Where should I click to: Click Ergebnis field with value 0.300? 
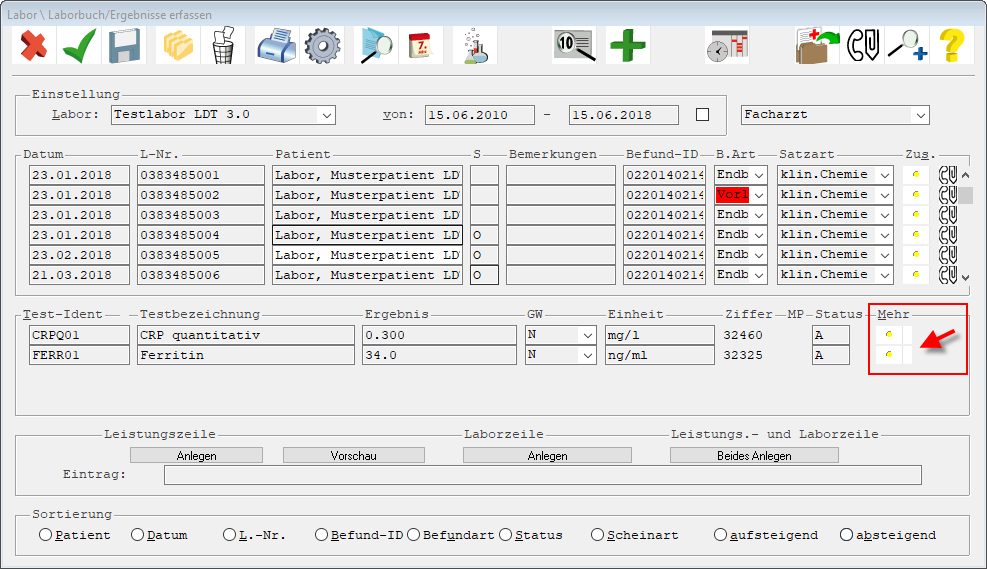[439, 335]
